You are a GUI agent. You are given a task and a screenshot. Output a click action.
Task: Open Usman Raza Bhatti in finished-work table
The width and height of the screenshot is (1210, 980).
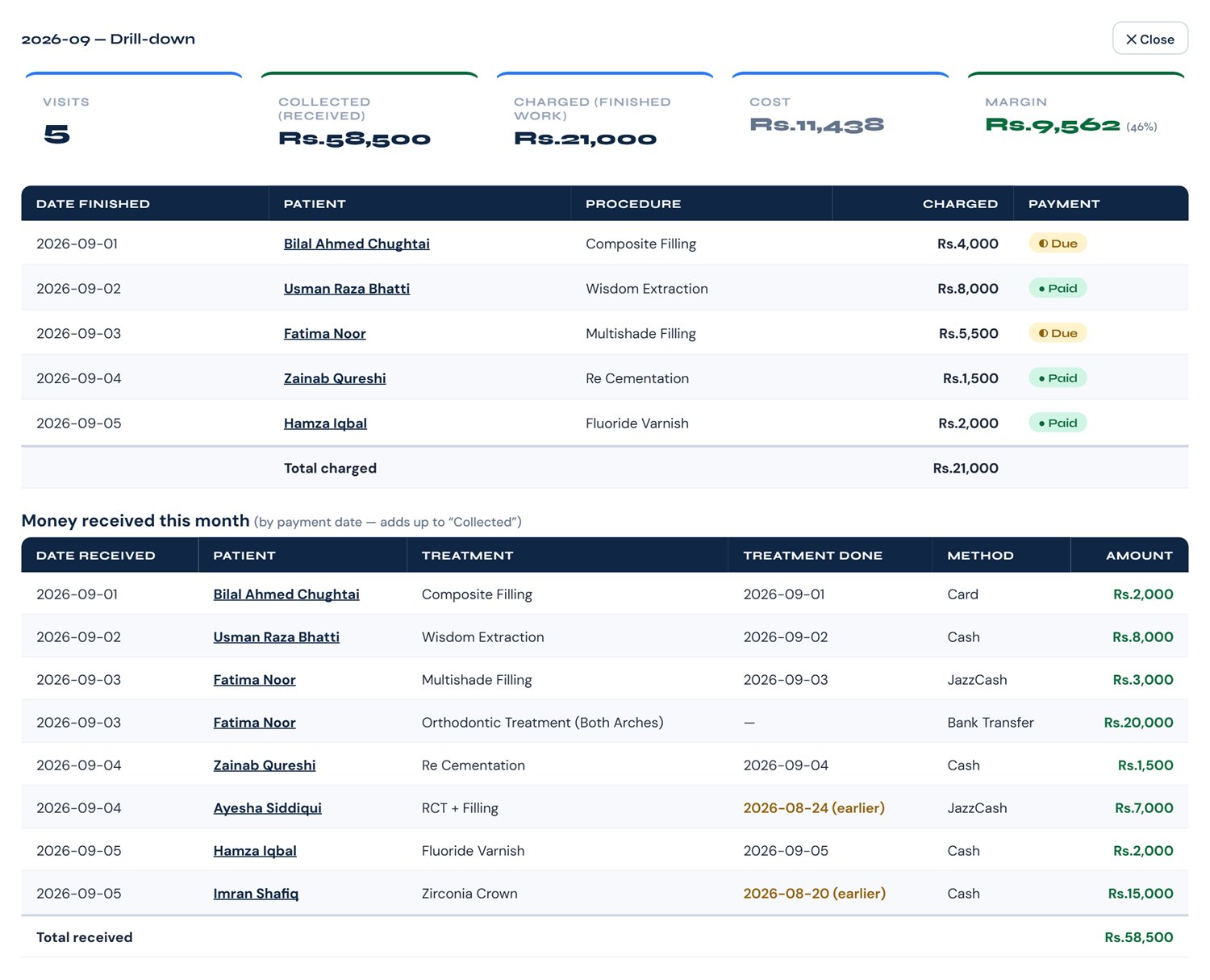click(347, 289)
